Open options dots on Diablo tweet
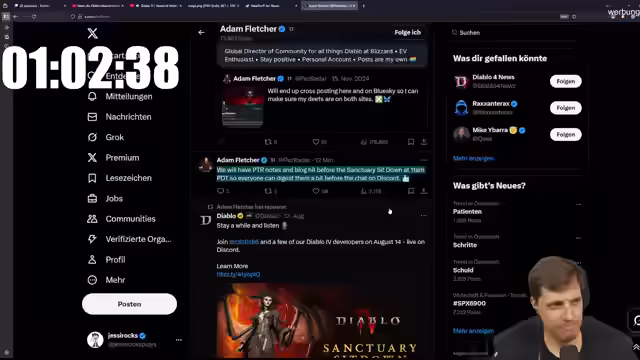Screen dimensions: 640x360 click(x=424, y=216)
